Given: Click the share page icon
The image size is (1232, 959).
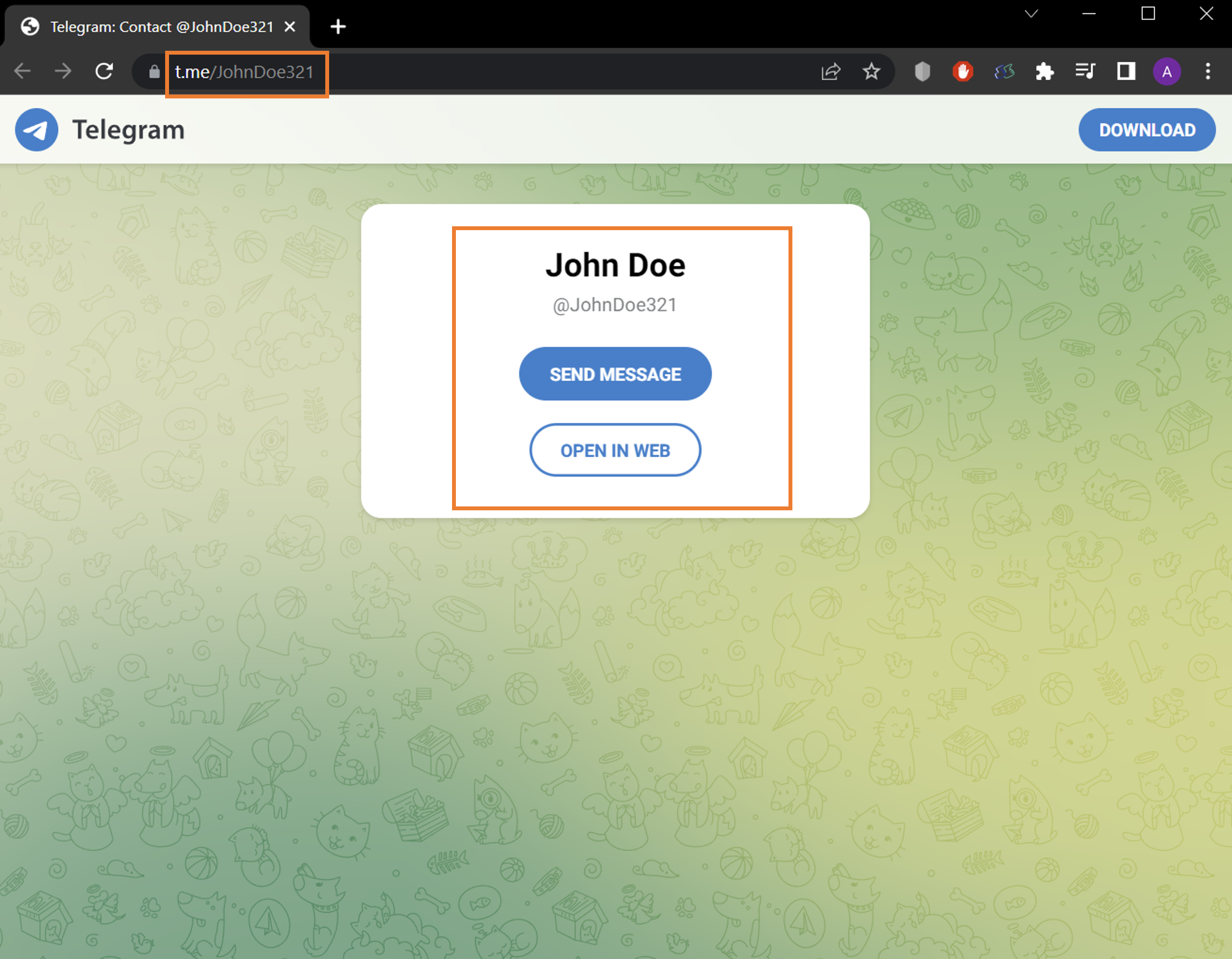Looking at the screenshot, I should (831, 72).
